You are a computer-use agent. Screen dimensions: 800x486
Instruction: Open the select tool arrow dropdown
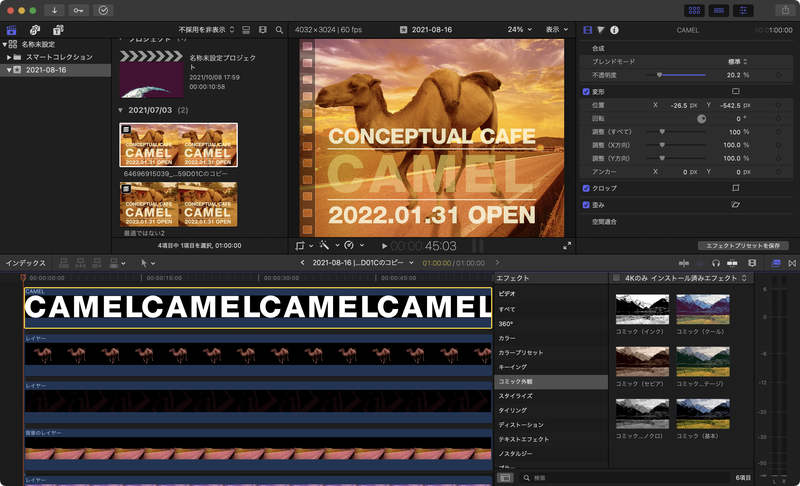click(147, 263)
